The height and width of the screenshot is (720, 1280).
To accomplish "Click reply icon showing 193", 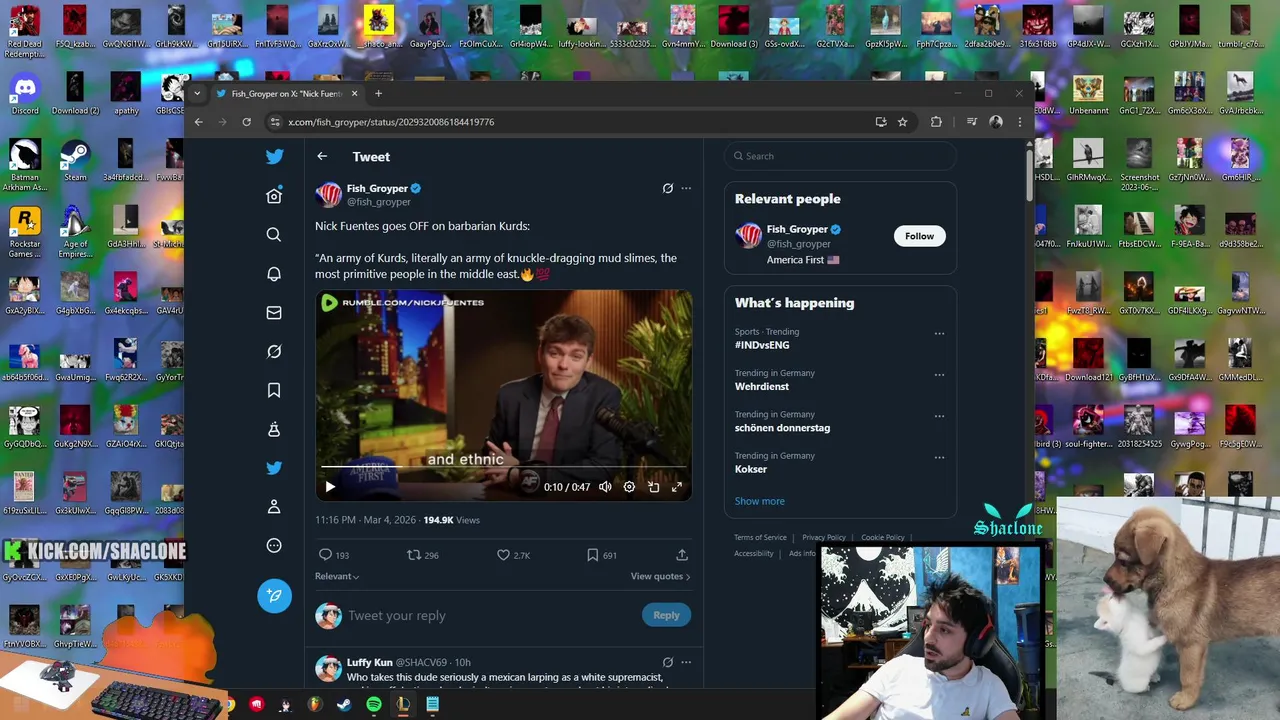I will 325,554.
